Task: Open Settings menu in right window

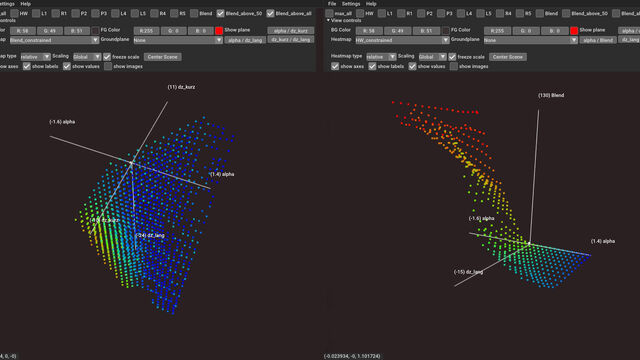Action: [x=351, y=4]
